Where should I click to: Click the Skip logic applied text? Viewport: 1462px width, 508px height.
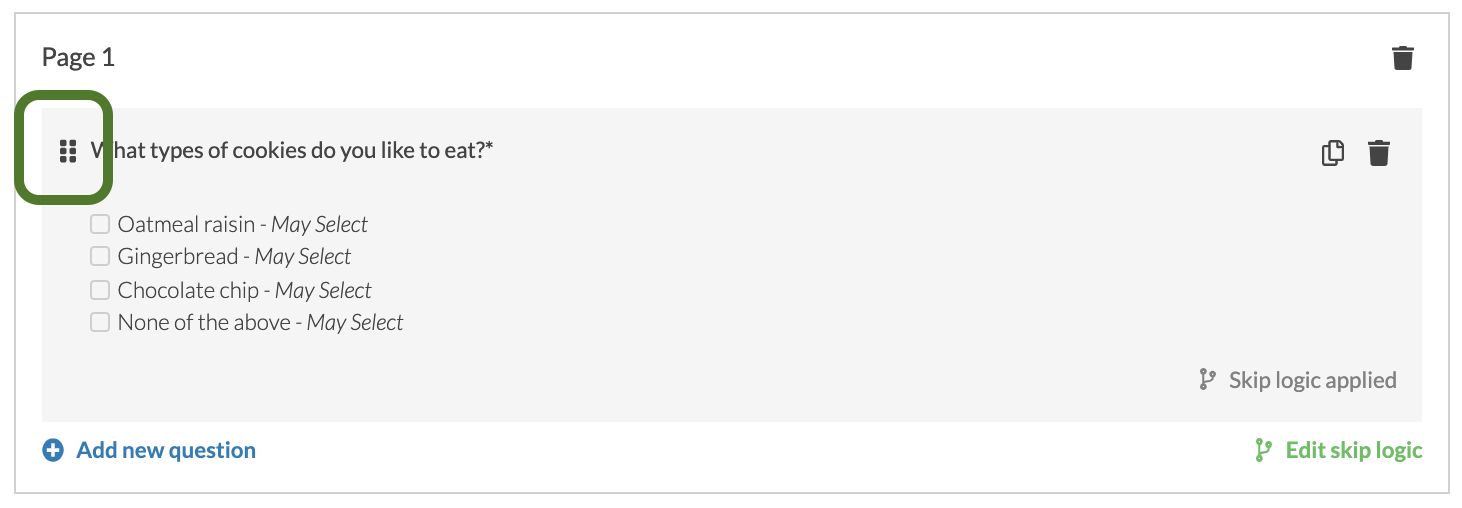coord(1312,380)
